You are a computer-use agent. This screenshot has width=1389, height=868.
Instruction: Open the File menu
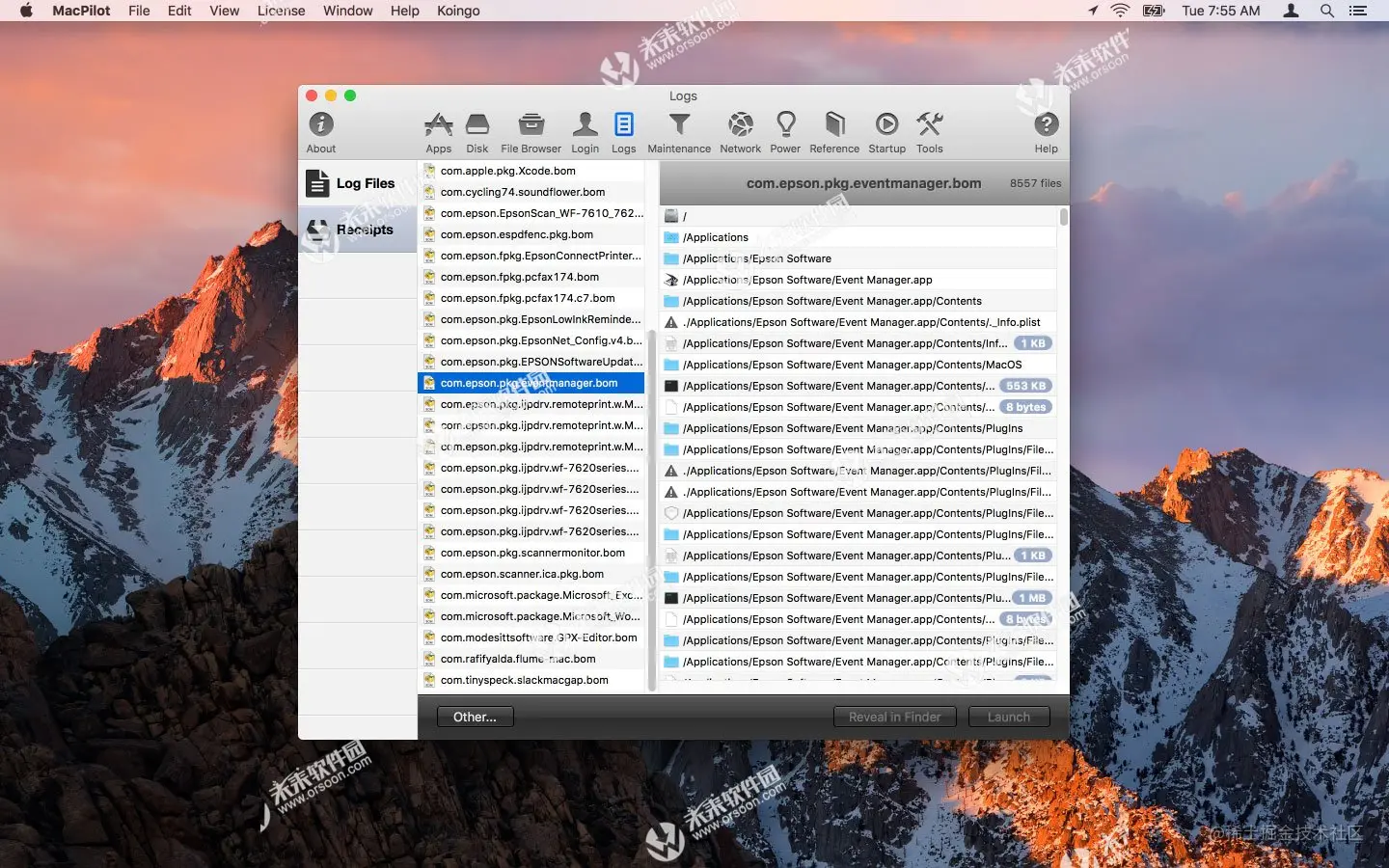139,11
